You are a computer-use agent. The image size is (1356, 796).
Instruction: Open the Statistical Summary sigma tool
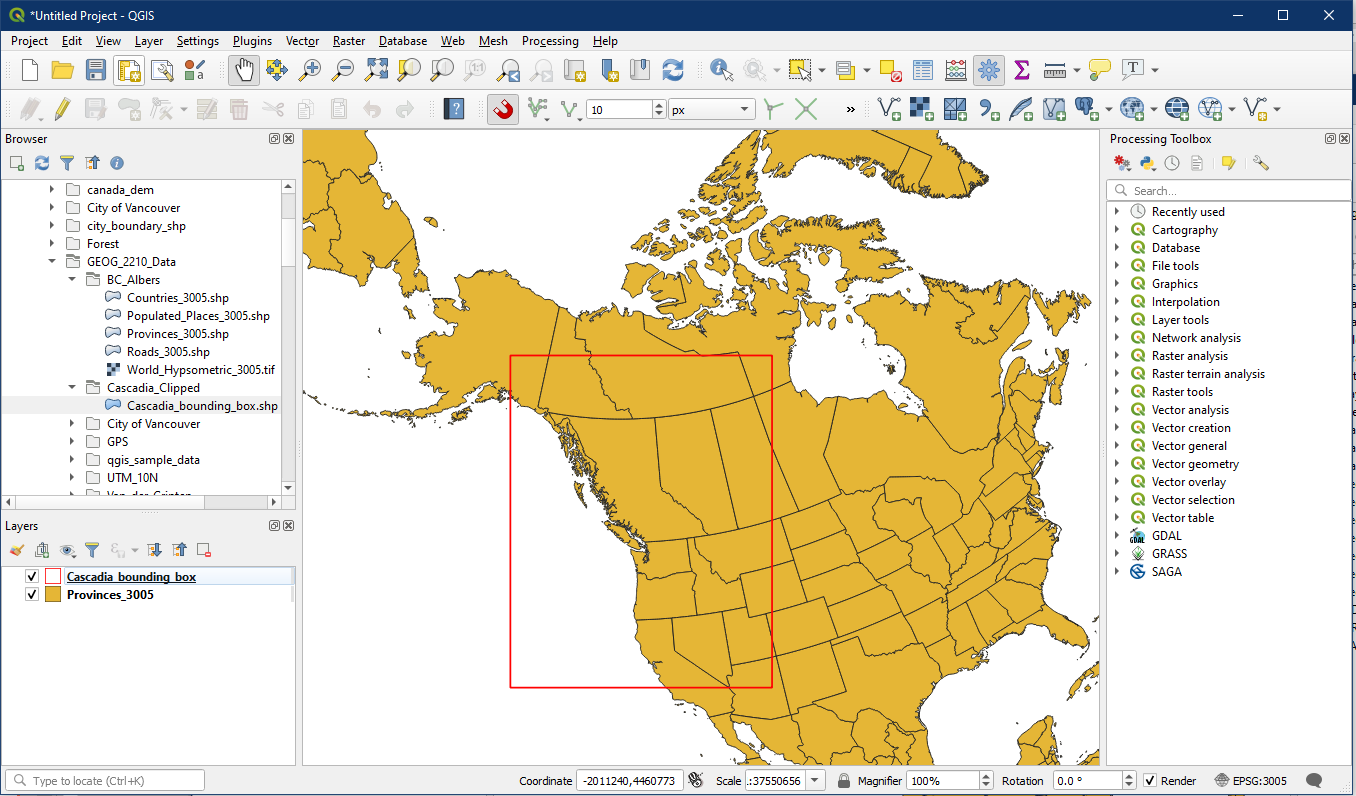click(x=1021, y=70)
